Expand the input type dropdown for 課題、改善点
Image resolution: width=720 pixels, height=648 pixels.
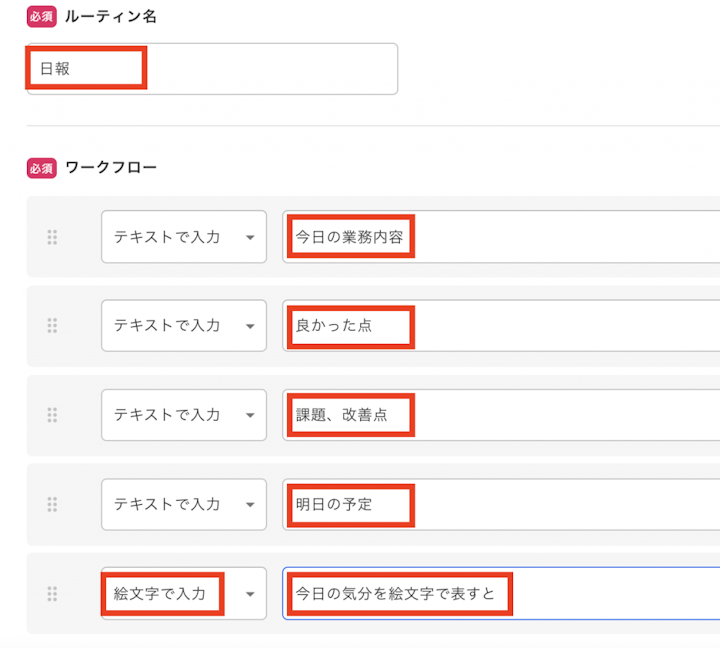click(x=184, y=415)
